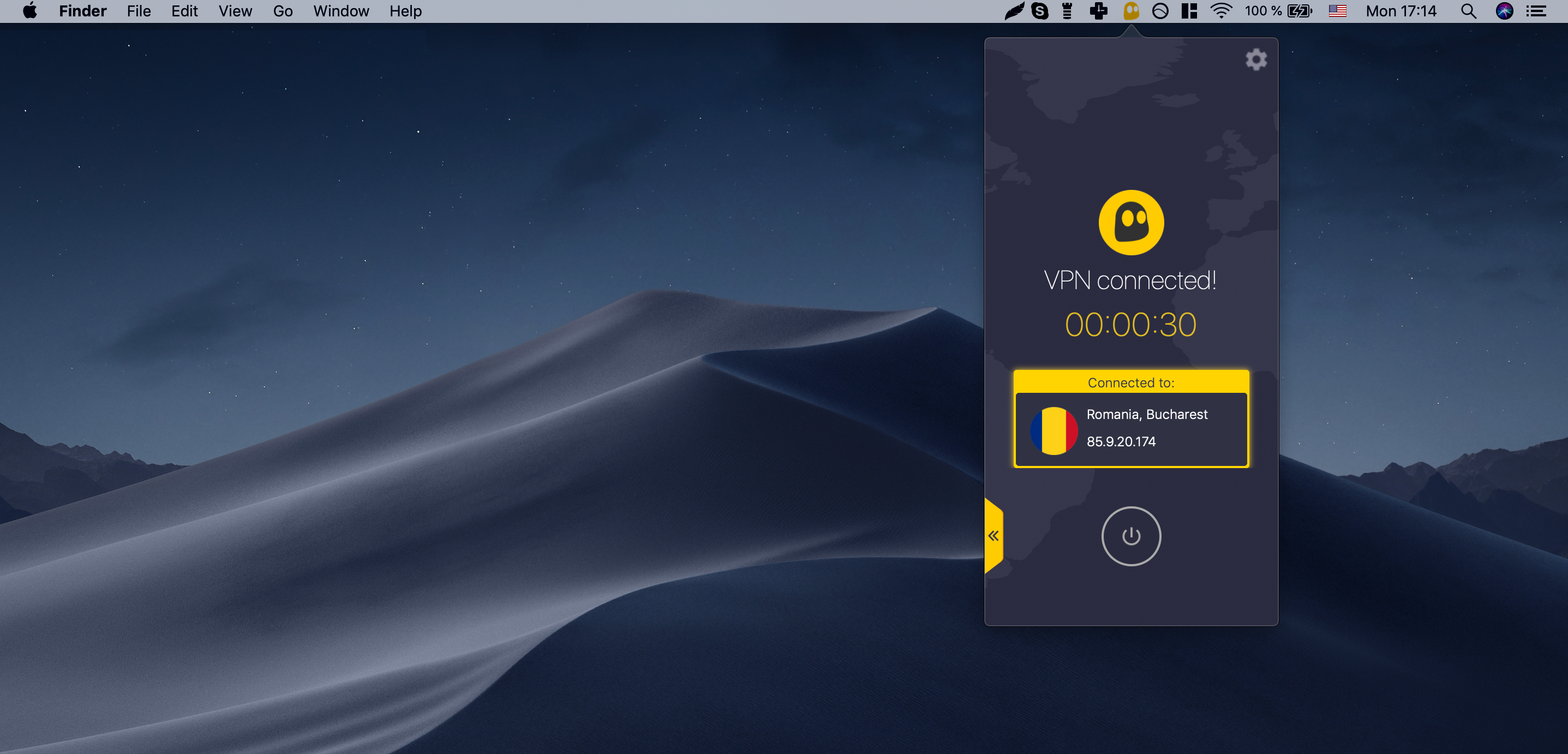The image size is (1568, 754).
Task: Click the Mon 17:14 clock
Action: click(1401, 11)
